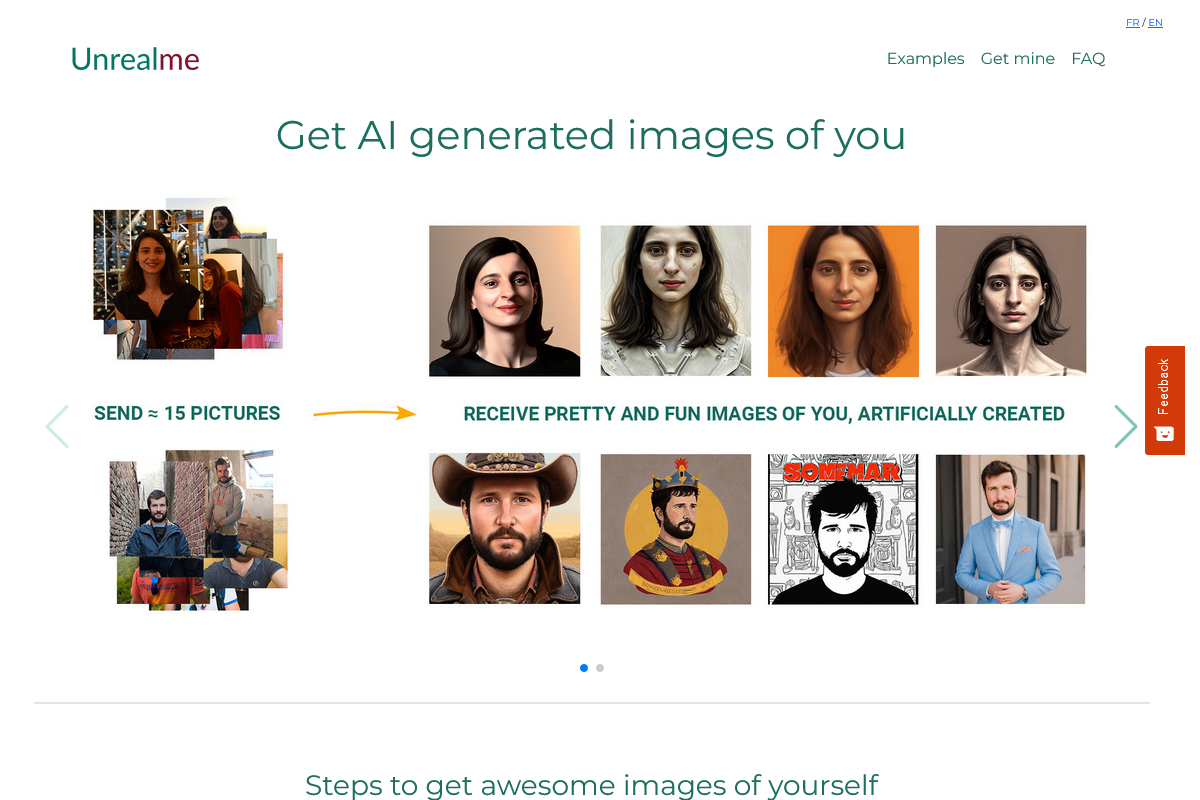Click the orange background woman portrait
The width and height of the screenshot is (1200, 800).
point(843,301)
